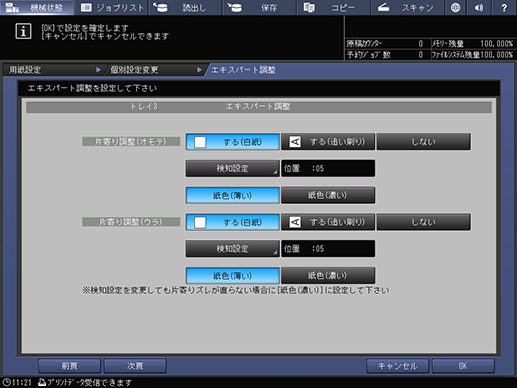The height and width of the screenshot is (388, 517).
Task: Switch to the スキャン scan tab
Action: point(407,7)
